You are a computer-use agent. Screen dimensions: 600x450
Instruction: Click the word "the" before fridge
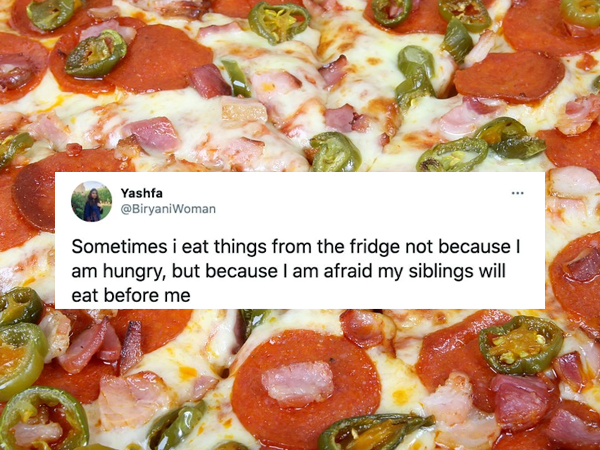pos(328,247)
